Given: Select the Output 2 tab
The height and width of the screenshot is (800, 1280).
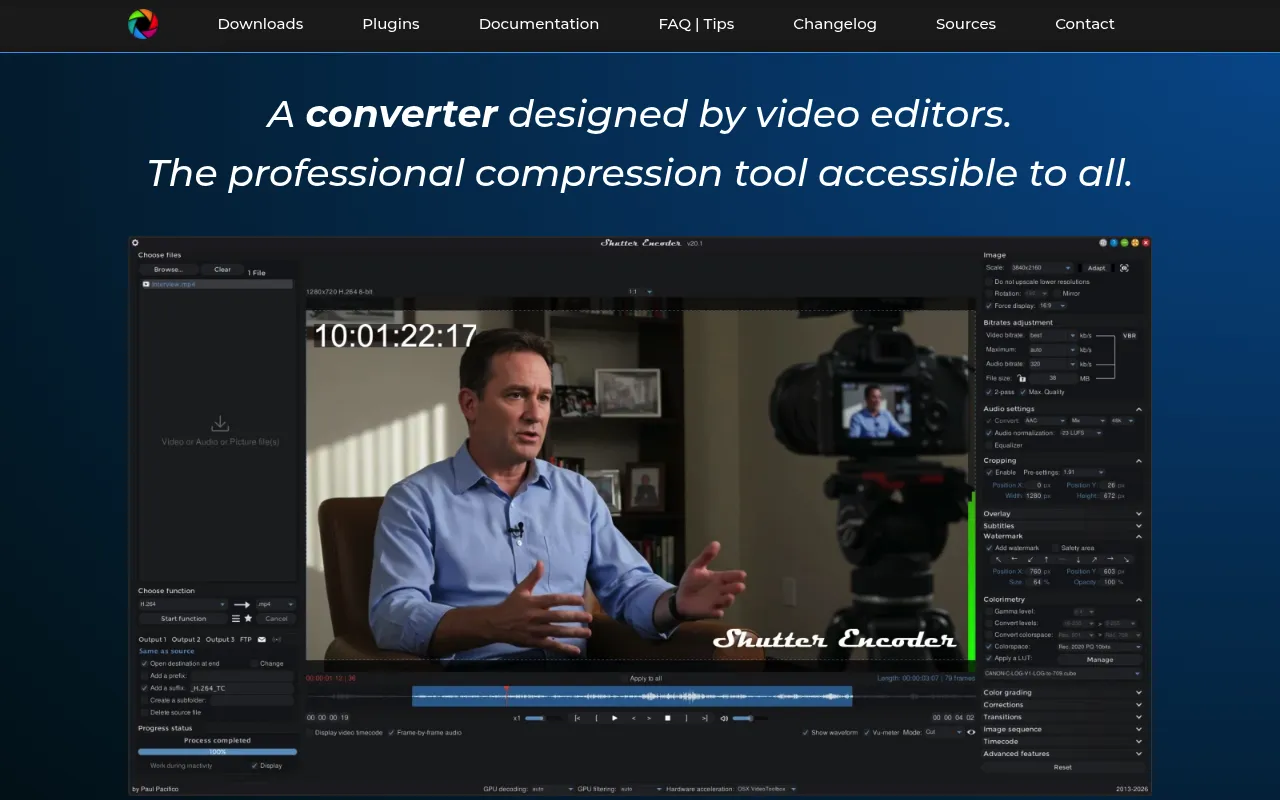Looking at the screenshot, I should [x=186, y=639].
